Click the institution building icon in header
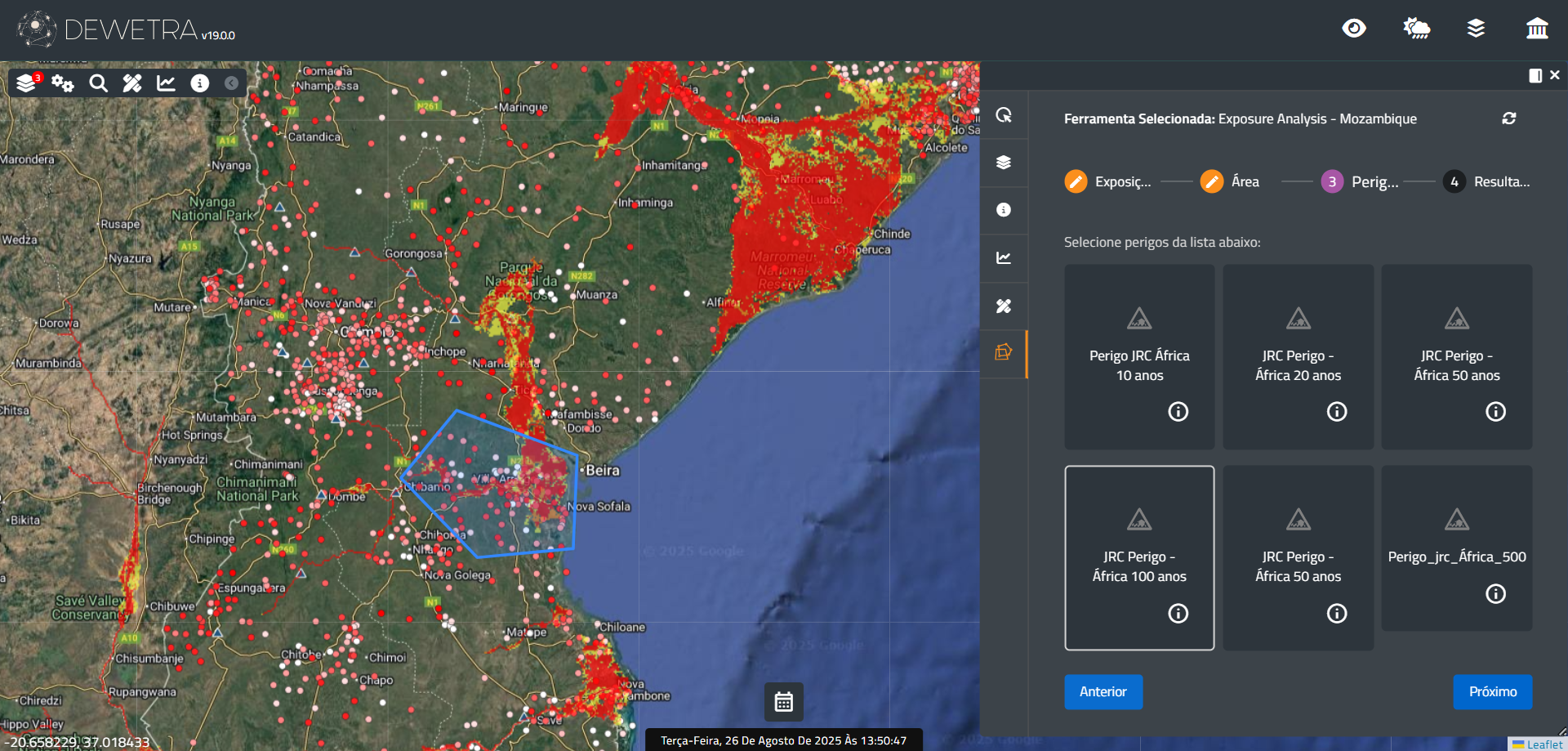1568x751 pixels. [x=1537, y=29]
